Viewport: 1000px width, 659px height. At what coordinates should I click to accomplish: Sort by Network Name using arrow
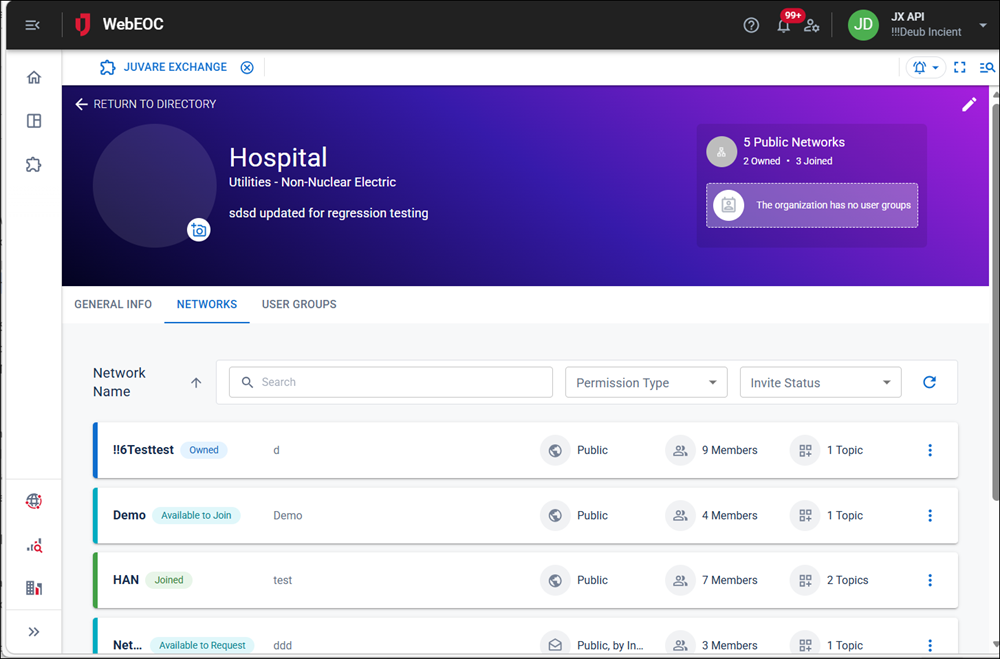tap(196, 383)
